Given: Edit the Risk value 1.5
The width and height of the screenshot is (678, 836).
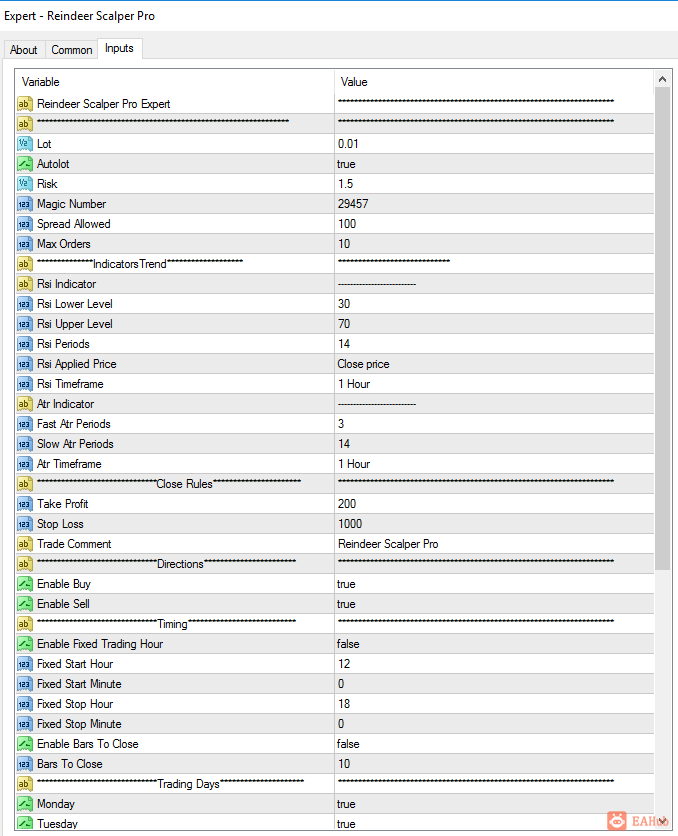Looking at the screenshot, I should click(494, 184).
